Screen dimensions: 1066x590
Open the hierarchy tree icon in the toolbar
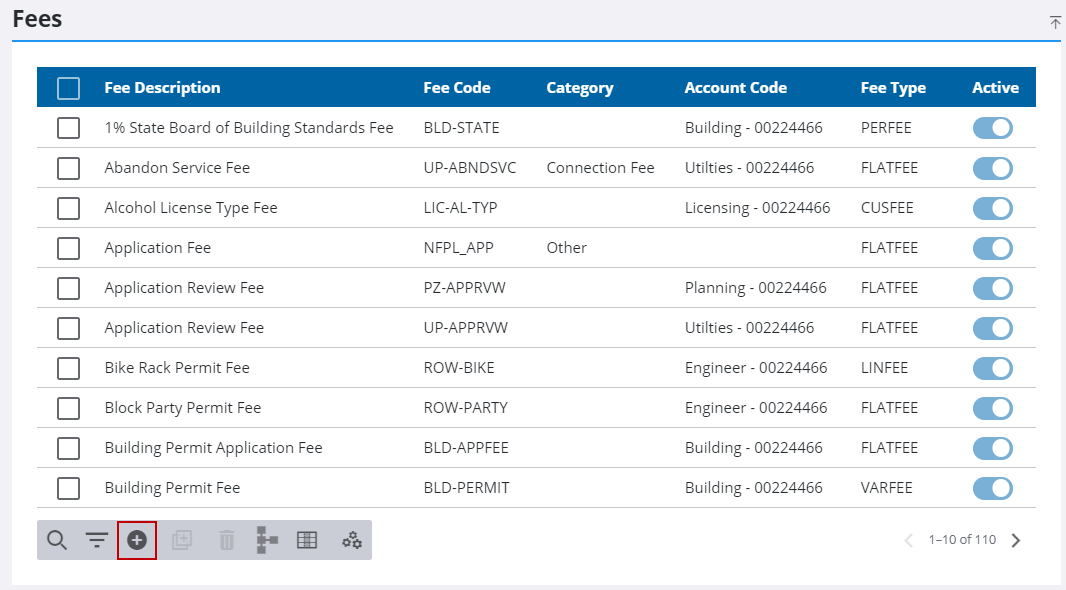coord(266,540)
